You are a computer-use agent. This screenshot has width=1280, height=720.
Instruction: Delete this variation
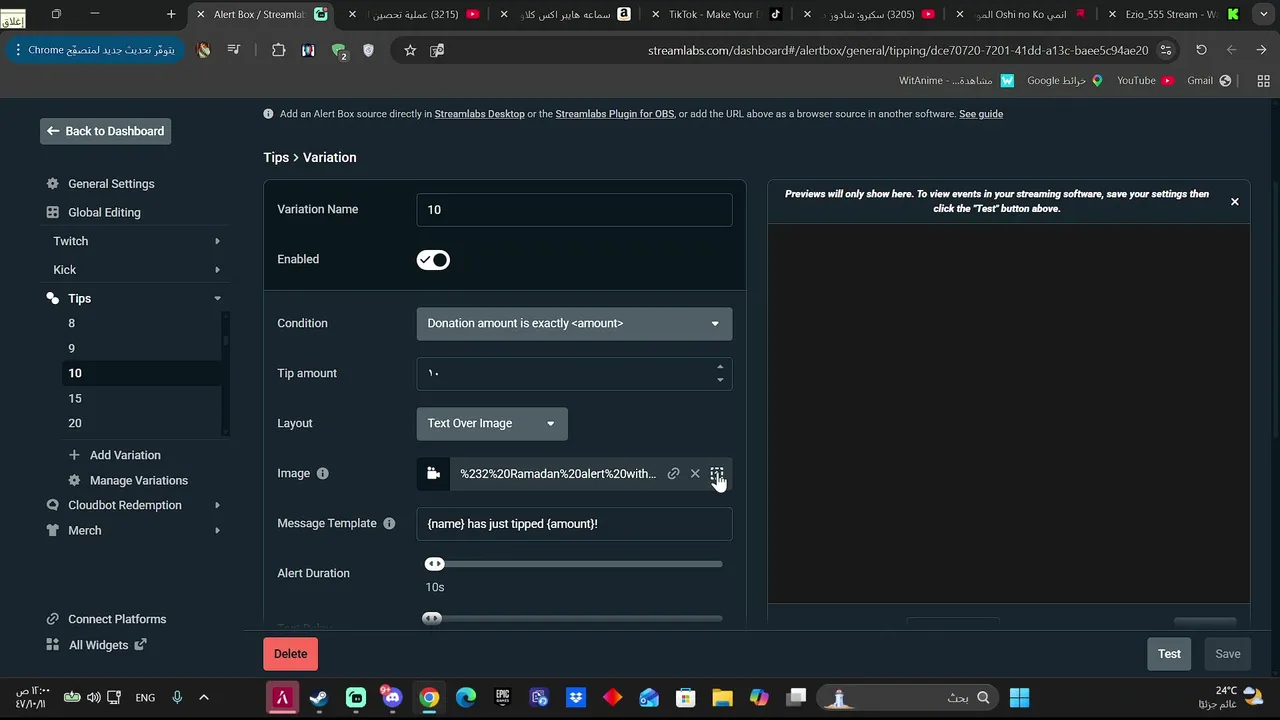point(290,654)
